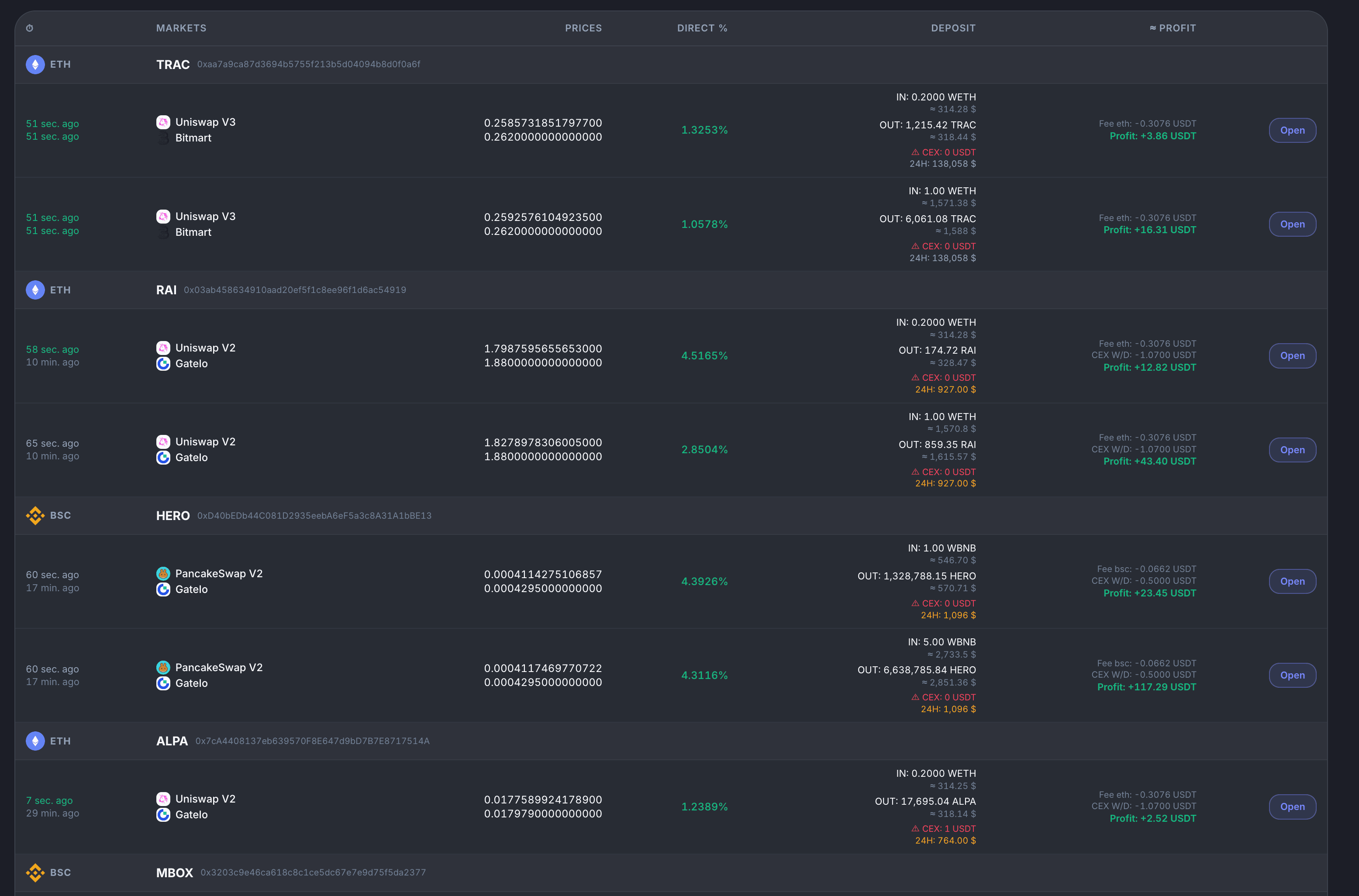
Task: Sort by the PRICES column header
Action: point(583,28)
